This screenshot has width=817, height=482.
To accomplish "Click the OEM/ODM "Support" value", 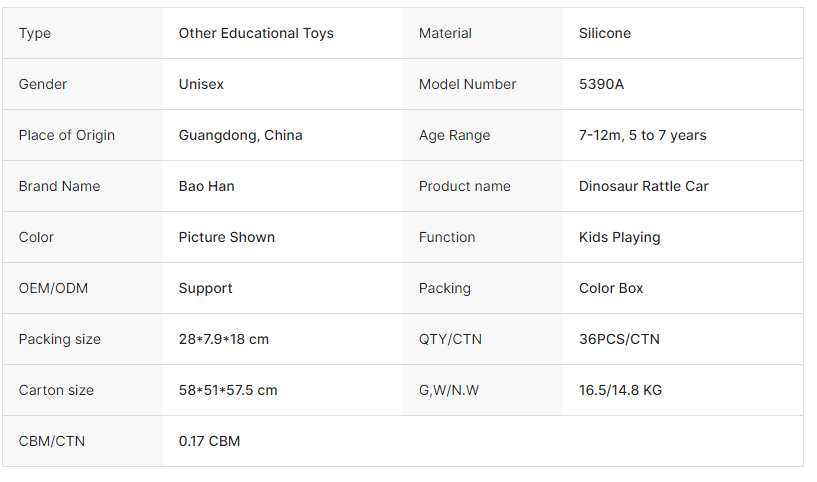I will point(205,288).
